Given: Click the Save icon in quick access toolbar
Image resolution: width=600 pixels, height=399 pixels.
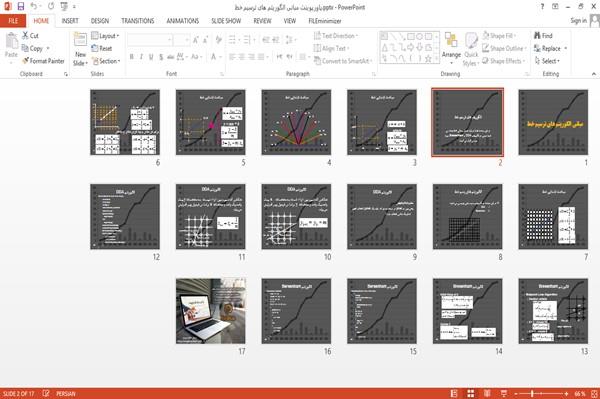Looking at the screenshot, I should click(21, 7).
